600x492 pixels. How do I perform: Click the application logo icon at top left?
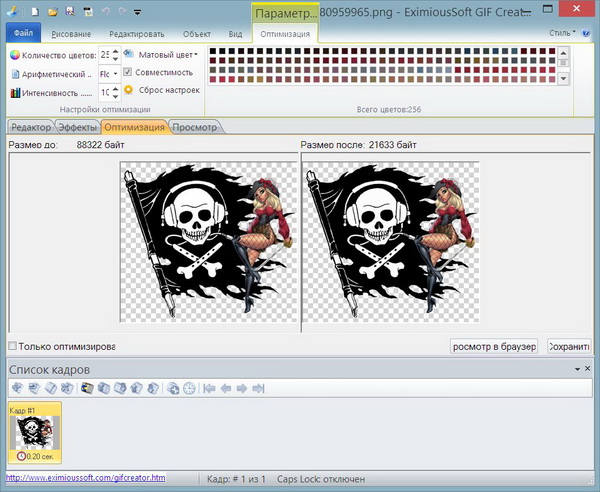tap(12, 11)
